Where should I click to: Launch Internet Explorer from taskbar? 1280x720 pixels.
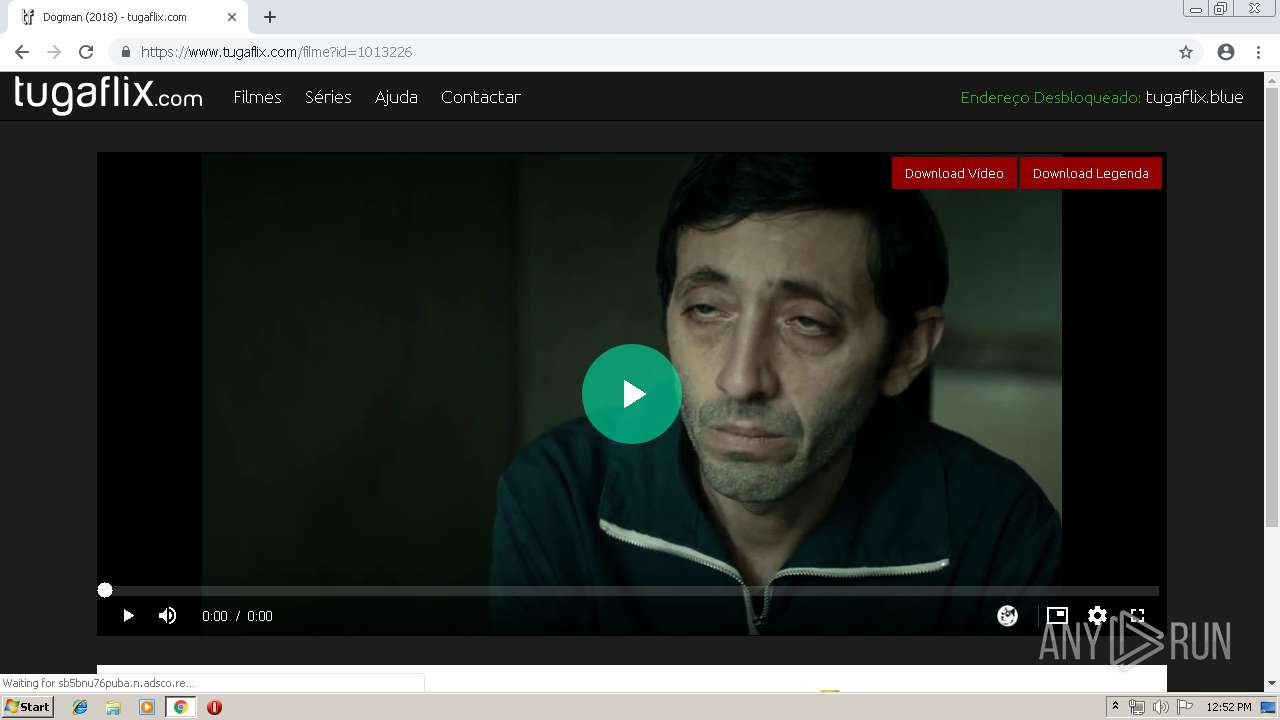(80, 707)
